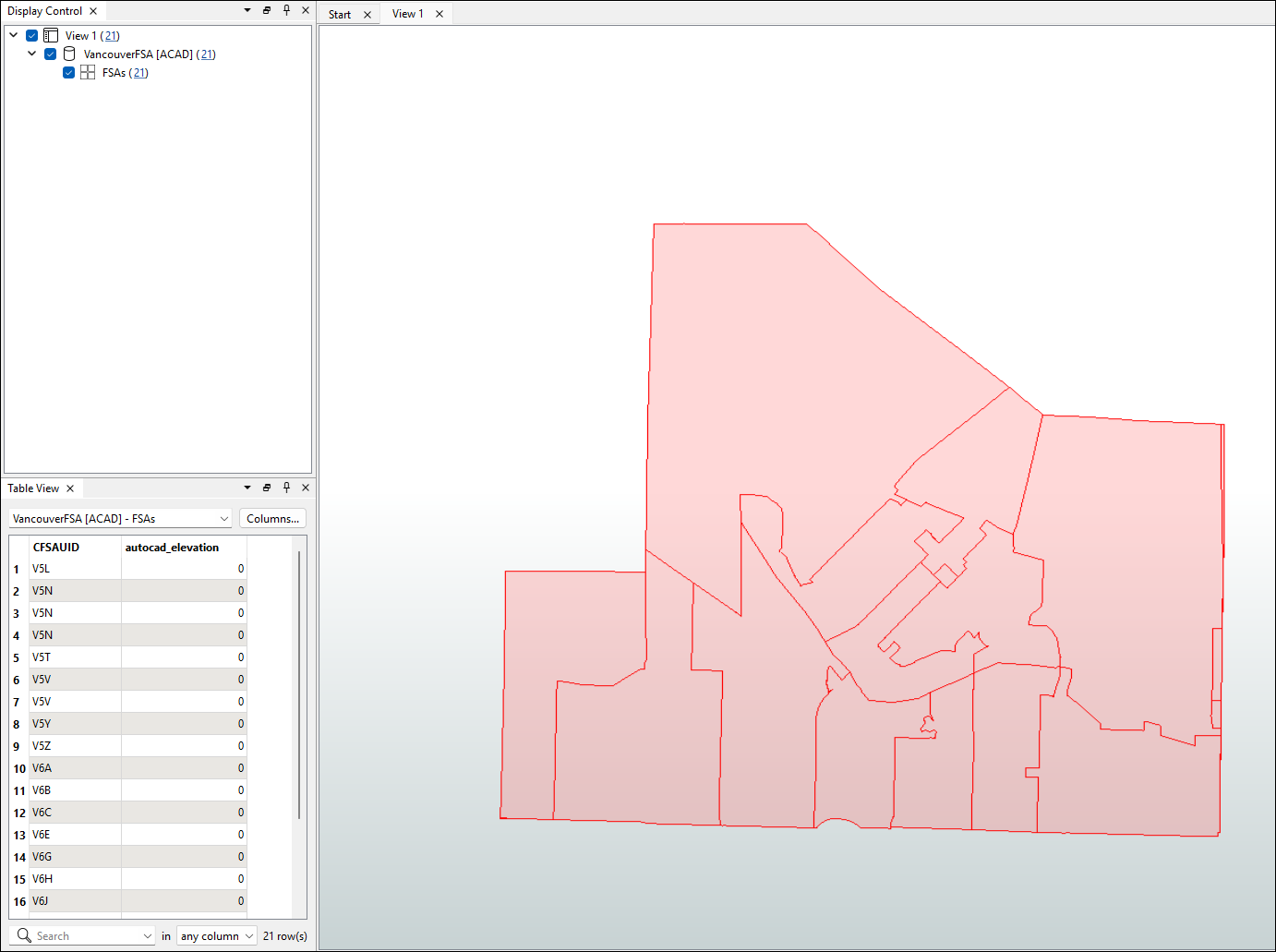Click the table view vertical scrollbar
The height and width of the screenshot is (952, 1276).
tap(299, 683)
